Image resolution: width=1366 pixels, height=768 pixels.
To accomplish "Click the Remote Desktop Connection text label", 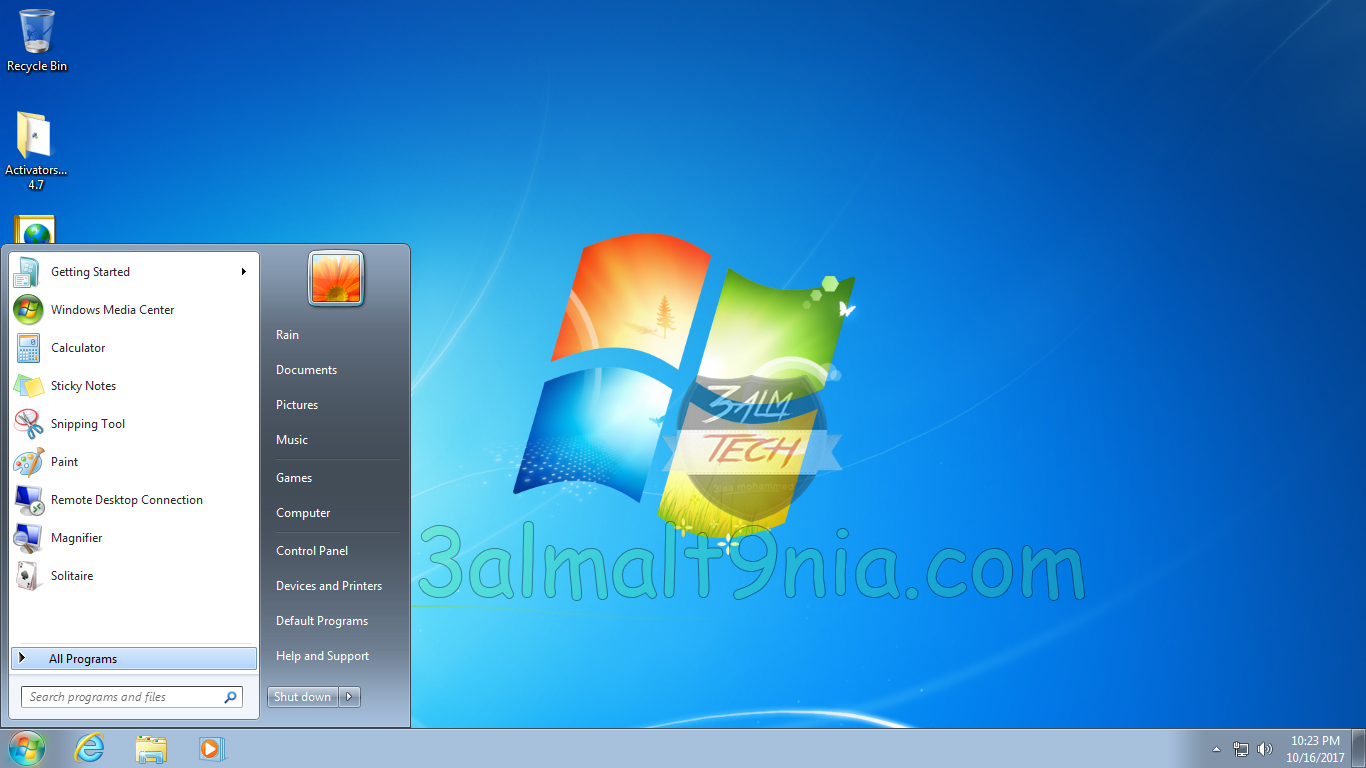I will point(127,500).
